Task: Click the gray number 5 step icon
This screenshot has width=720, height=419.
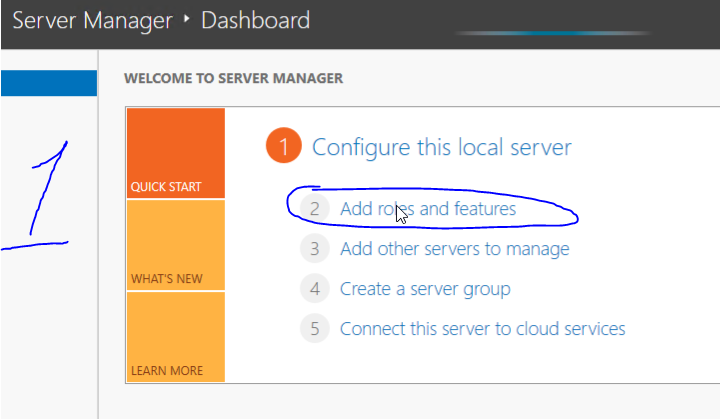Action: click(x=314, y=329)
